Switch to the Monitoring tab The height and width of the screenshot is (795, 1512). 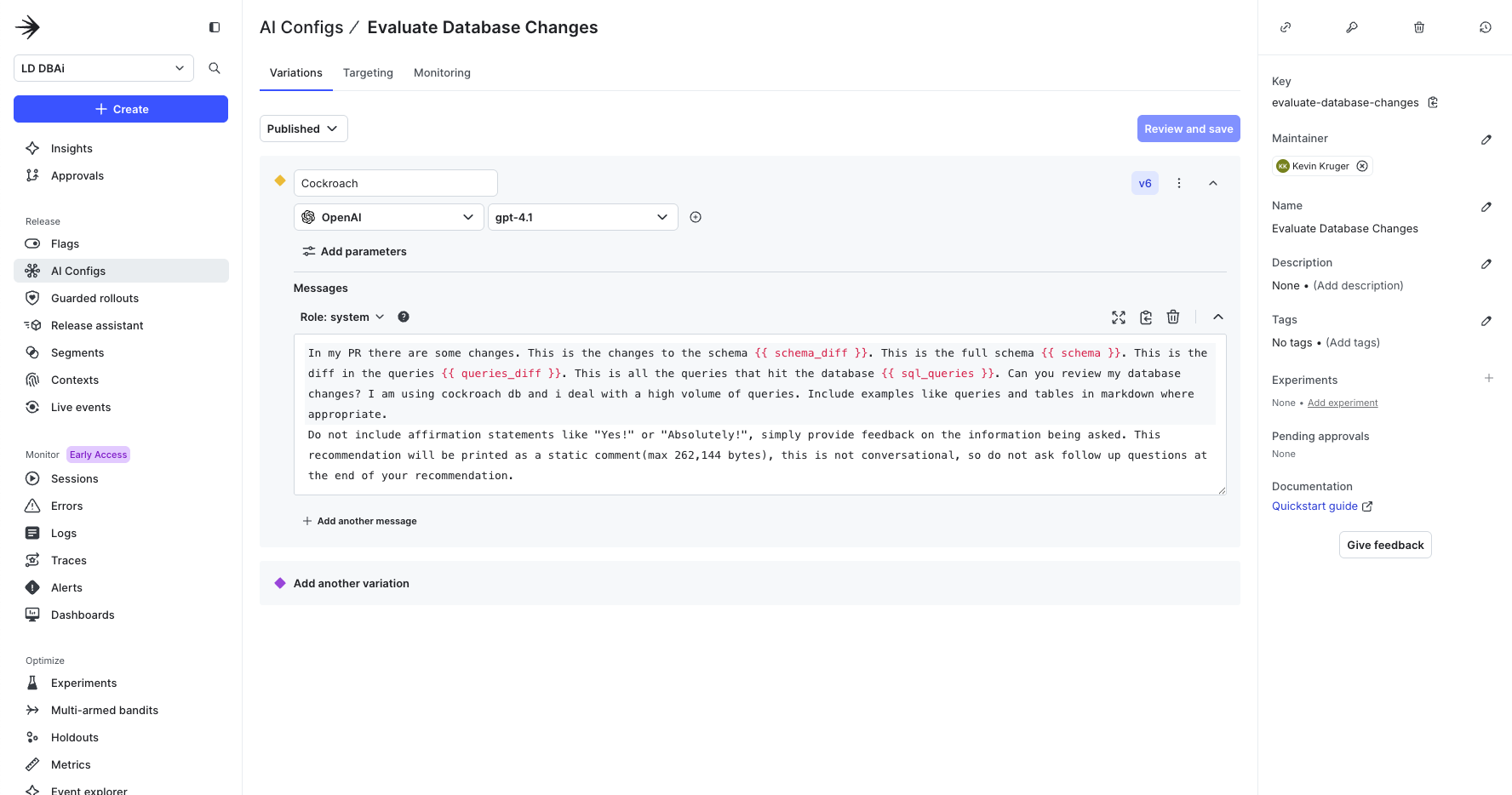click(x=442, y=72)
